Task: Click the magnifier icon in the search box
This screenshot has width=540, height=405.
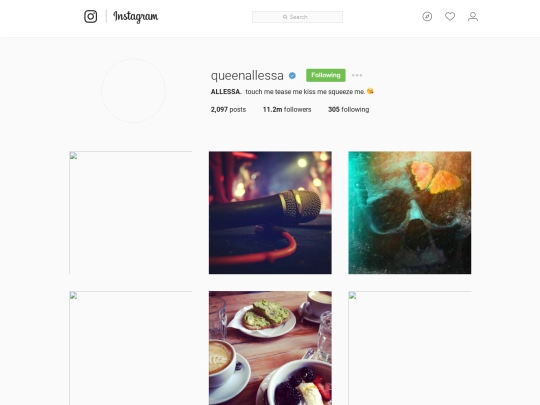Action: coord(285,17)
